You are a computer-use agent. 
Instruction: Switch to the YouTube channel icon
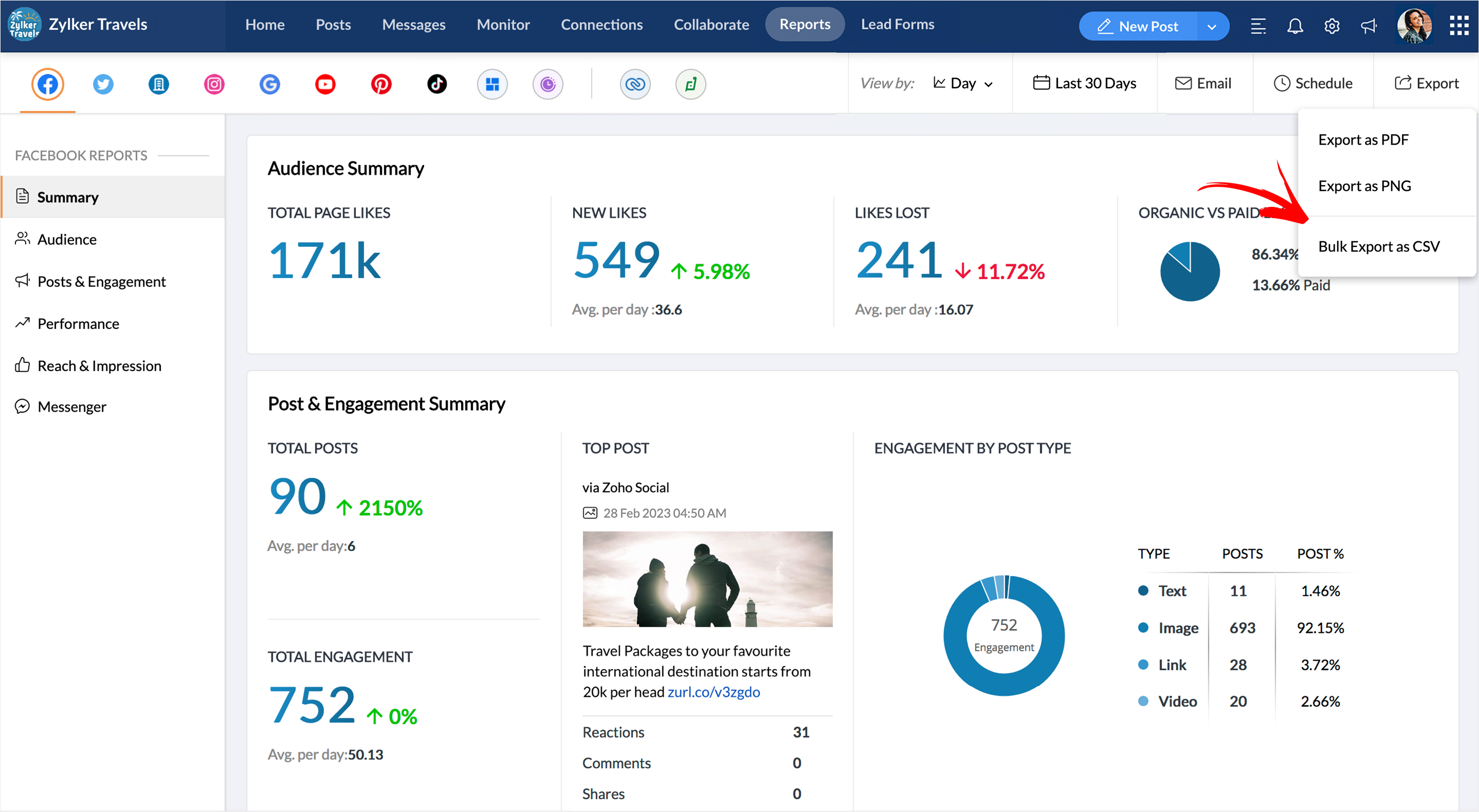(325, 84)
